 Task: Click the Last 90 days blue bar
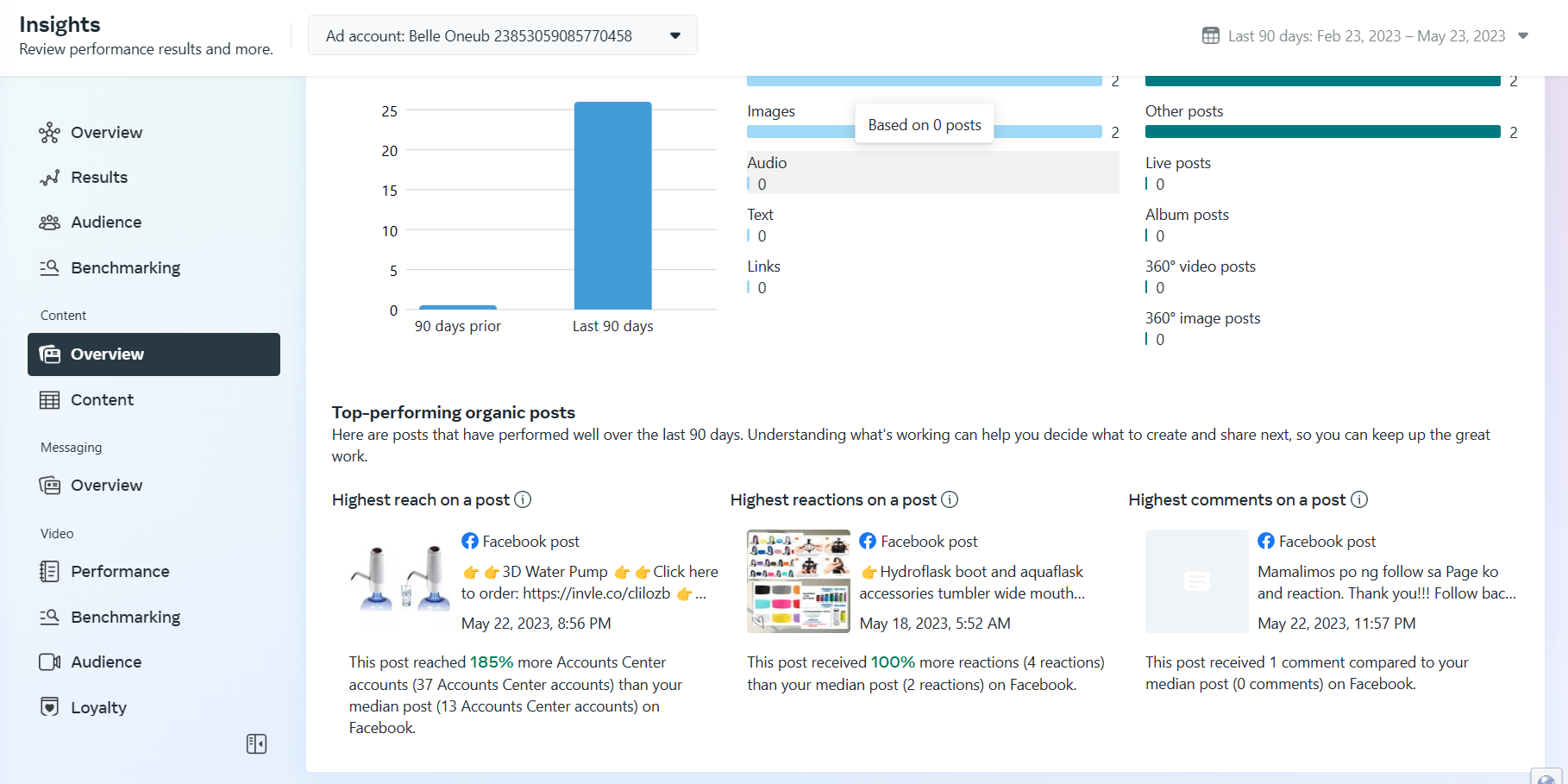(x=612, y=205)
